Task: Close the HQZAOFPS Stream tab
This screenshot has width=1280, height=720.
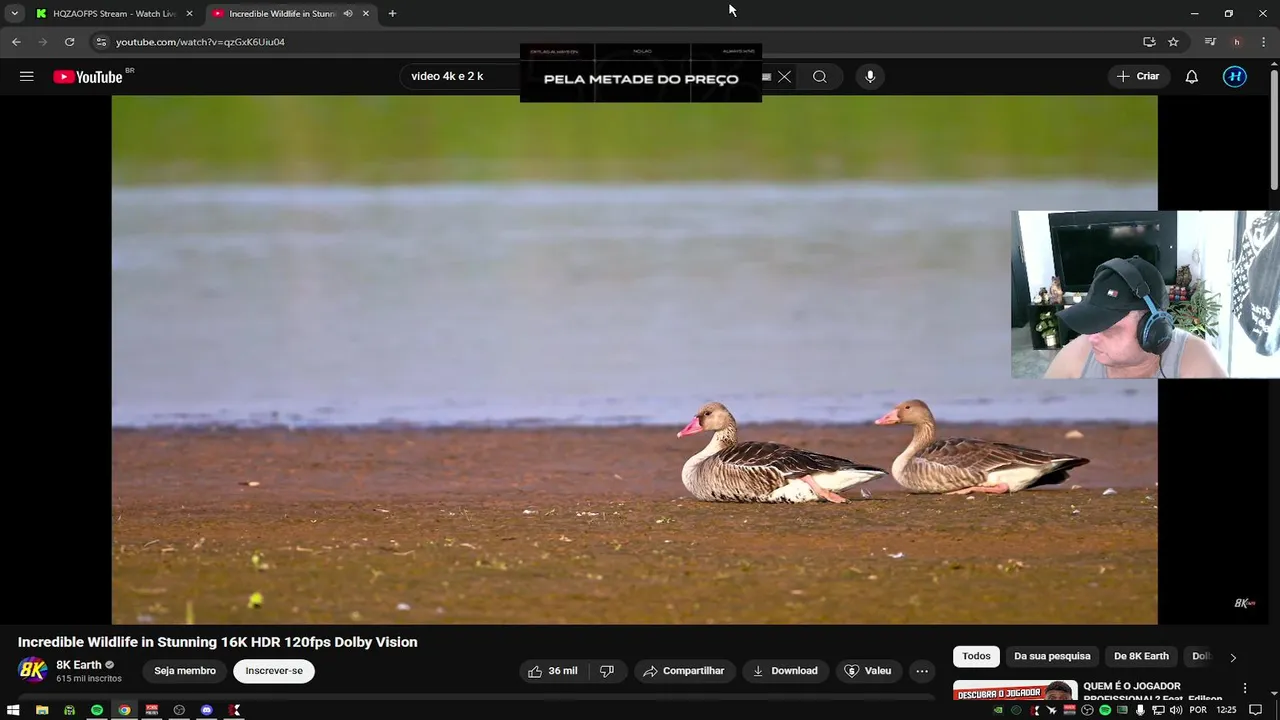Action: pyautogui.click(x=189, y=14)
